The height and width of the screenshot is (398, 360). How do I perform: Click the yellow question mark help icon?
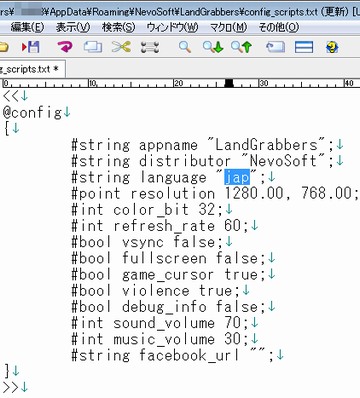pos(332,47)
